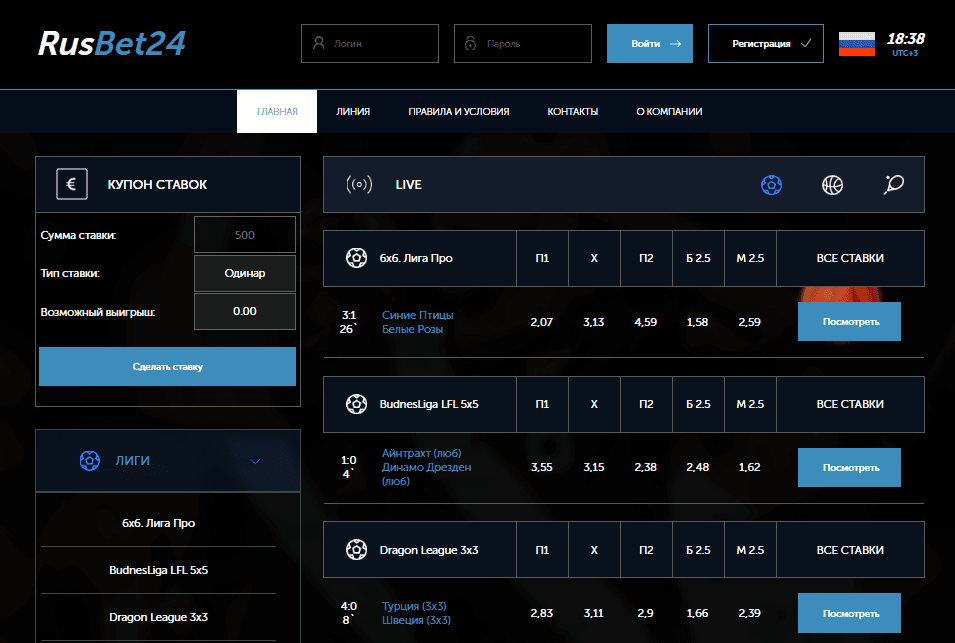Go to the Линия menu item

353,112
